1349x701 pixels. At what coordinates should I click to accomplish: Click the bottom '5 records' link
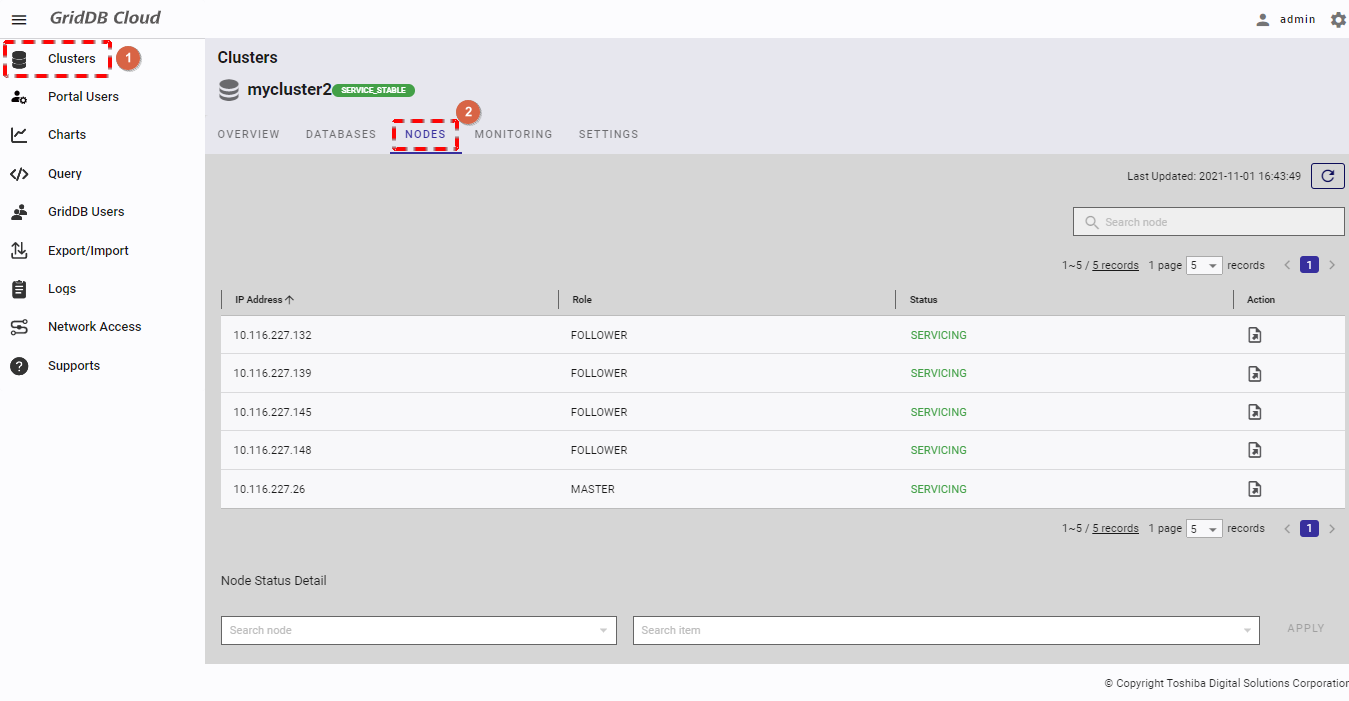(x=1115, y=529)
